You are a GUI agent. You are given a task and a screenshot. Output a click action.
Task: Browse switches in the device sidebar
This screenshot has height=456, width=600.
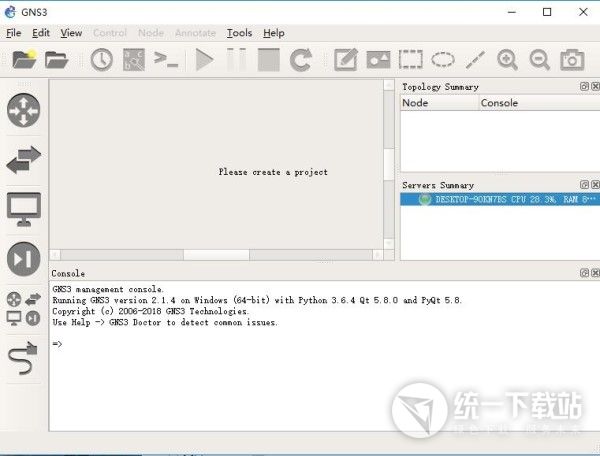coord(24,160)
